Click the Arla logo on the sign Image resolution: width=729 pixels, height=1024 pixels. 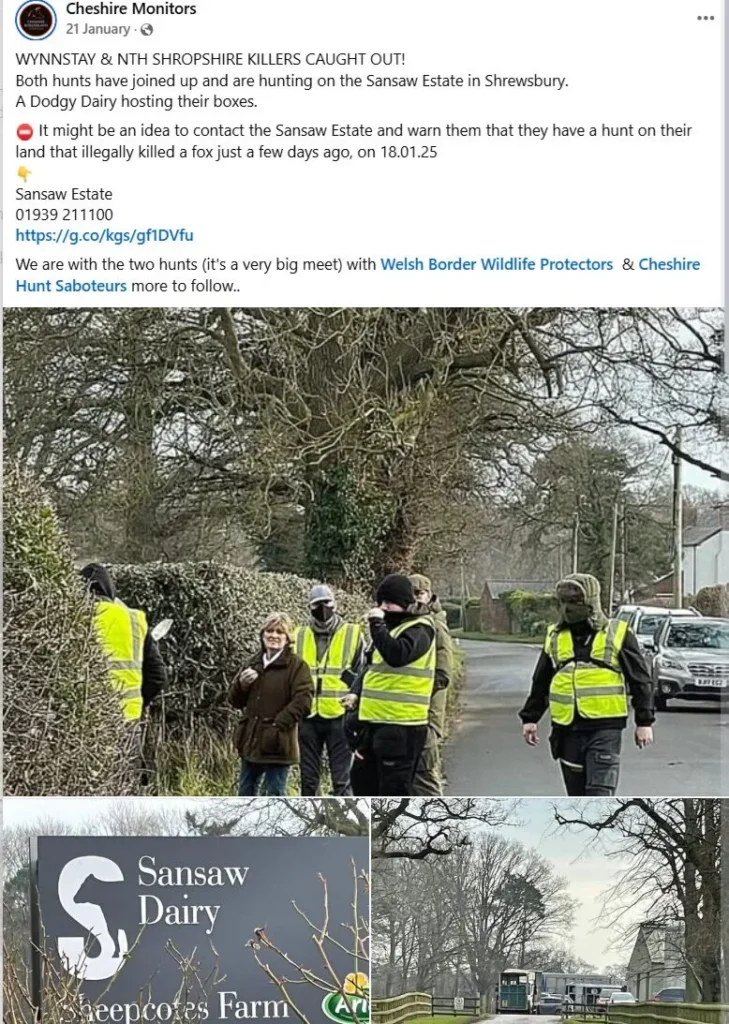coord(346,1002)
